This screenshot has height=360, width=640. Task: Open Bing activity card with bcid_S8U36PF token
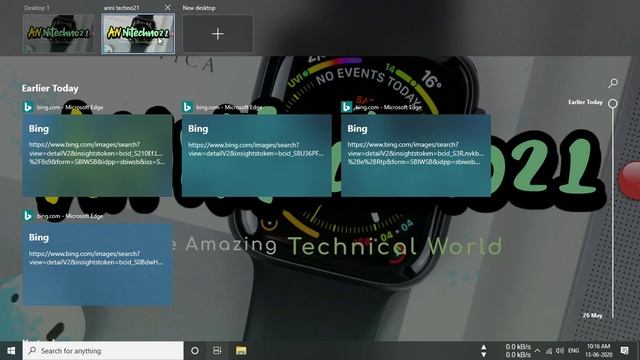pyautogui.click(x=257, y=156)
